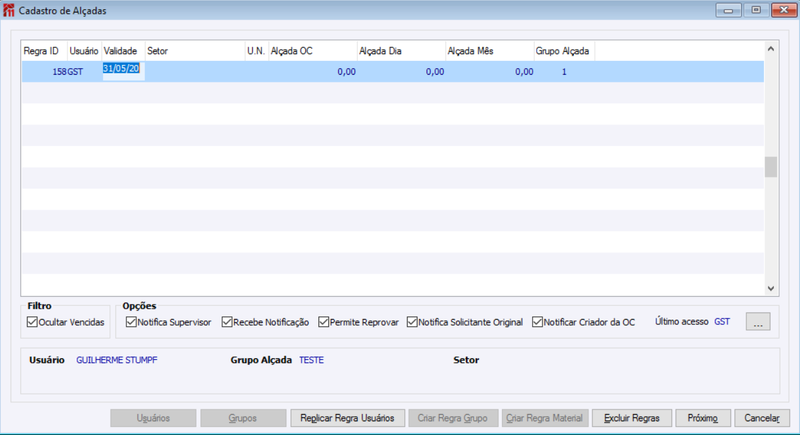800x435 pixels.
Task: Click GUILHERME STUMPF user name text
Action: point(117,360)
